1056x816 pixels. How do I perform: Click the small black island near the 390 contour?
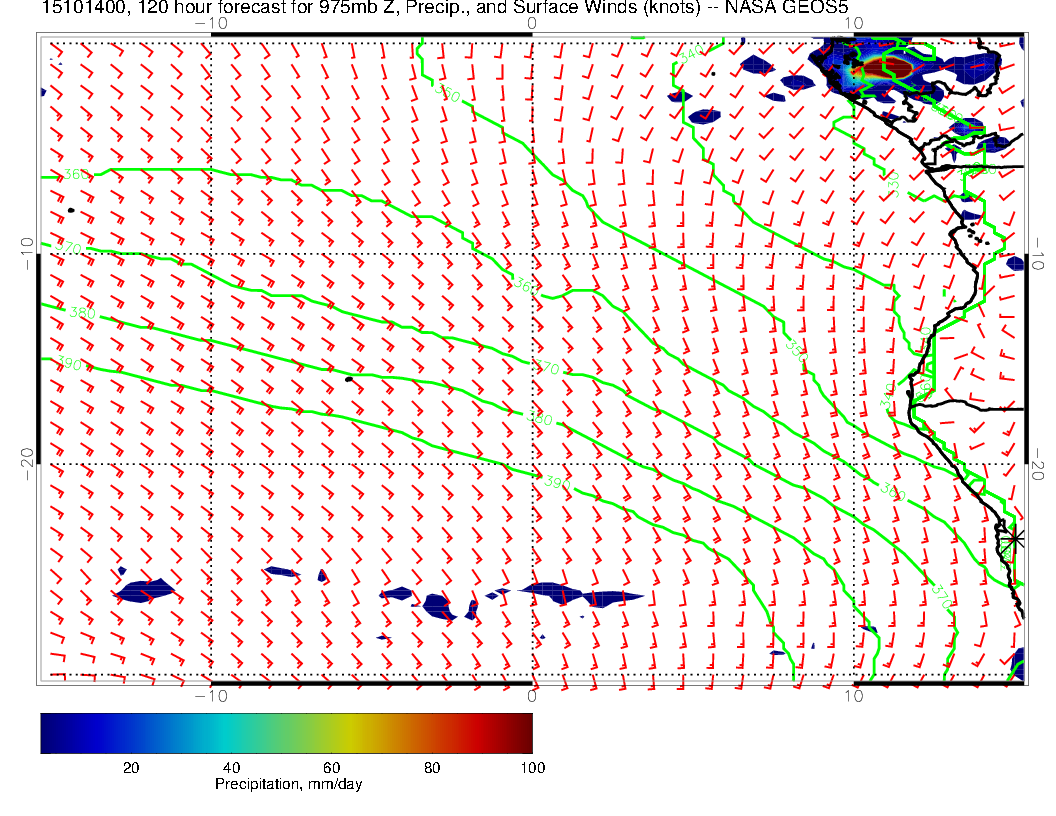348,379
